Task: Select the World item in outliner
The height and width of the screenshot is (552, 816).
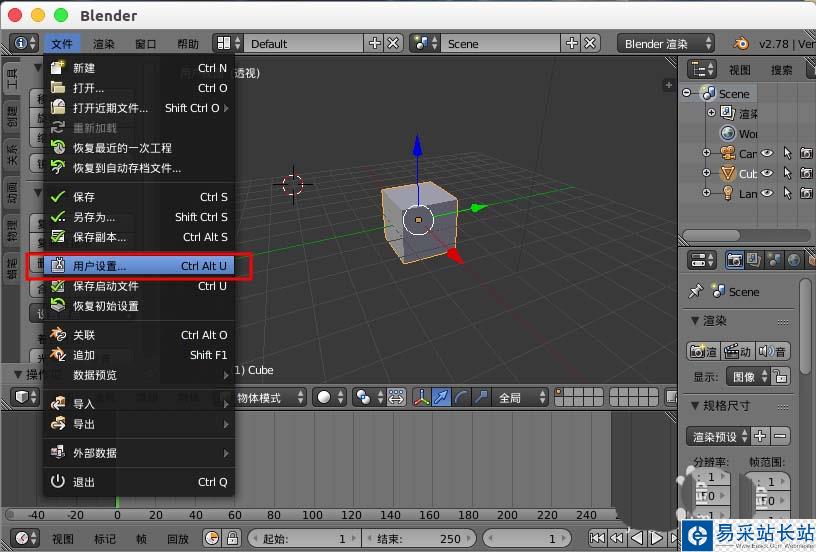Action: click(x=738, y=133)
